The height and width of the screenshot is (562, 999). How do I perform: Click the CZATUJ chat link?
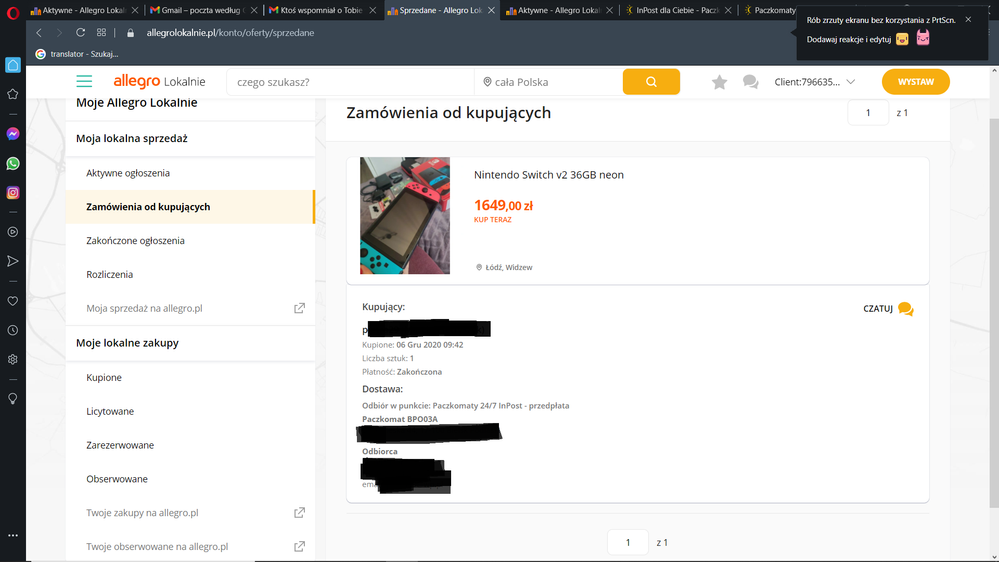(x=878, y=309)
